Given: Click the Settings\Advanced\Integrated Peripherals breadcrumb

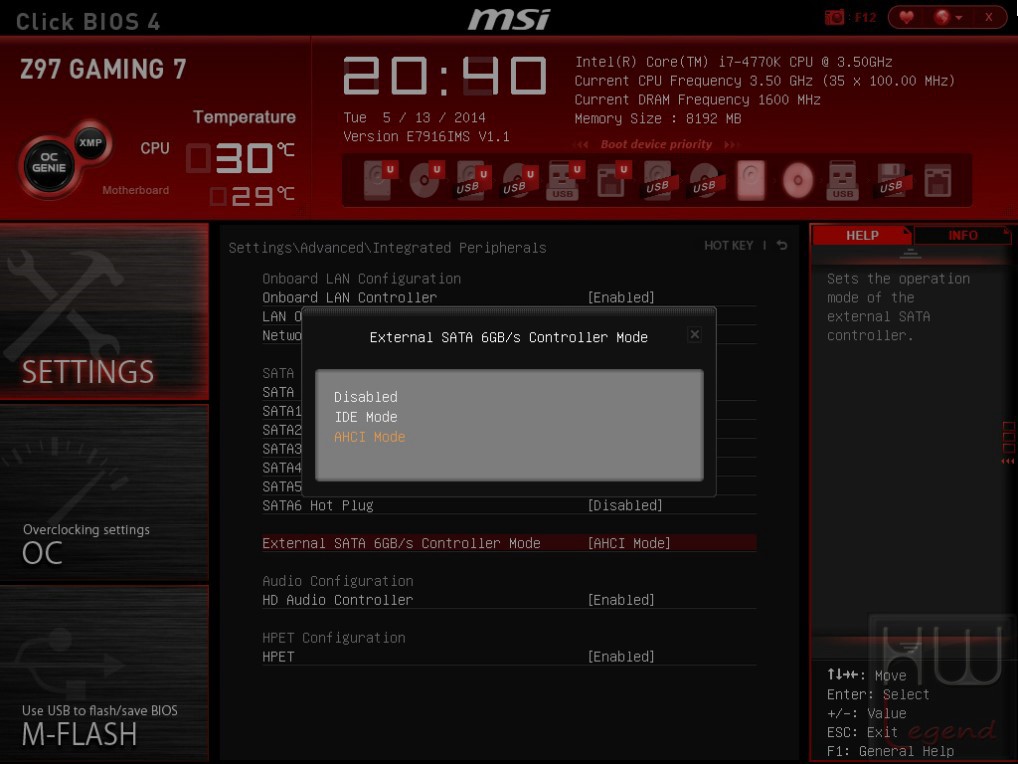Looking at the screenshot, I should pos(387,247).
